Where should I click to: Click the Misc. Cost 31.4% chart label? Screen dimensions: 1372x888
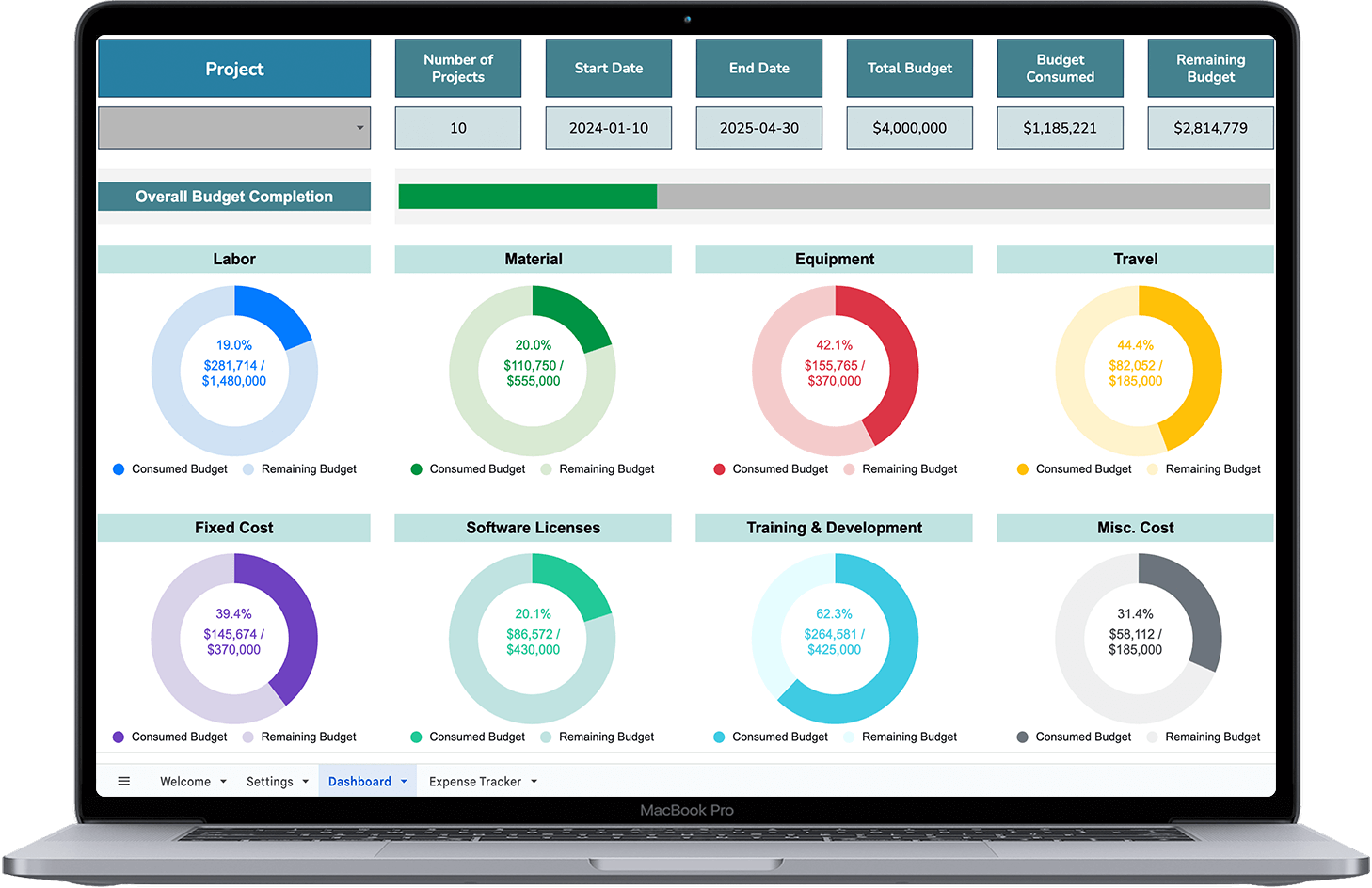(x=1136, y=614)
